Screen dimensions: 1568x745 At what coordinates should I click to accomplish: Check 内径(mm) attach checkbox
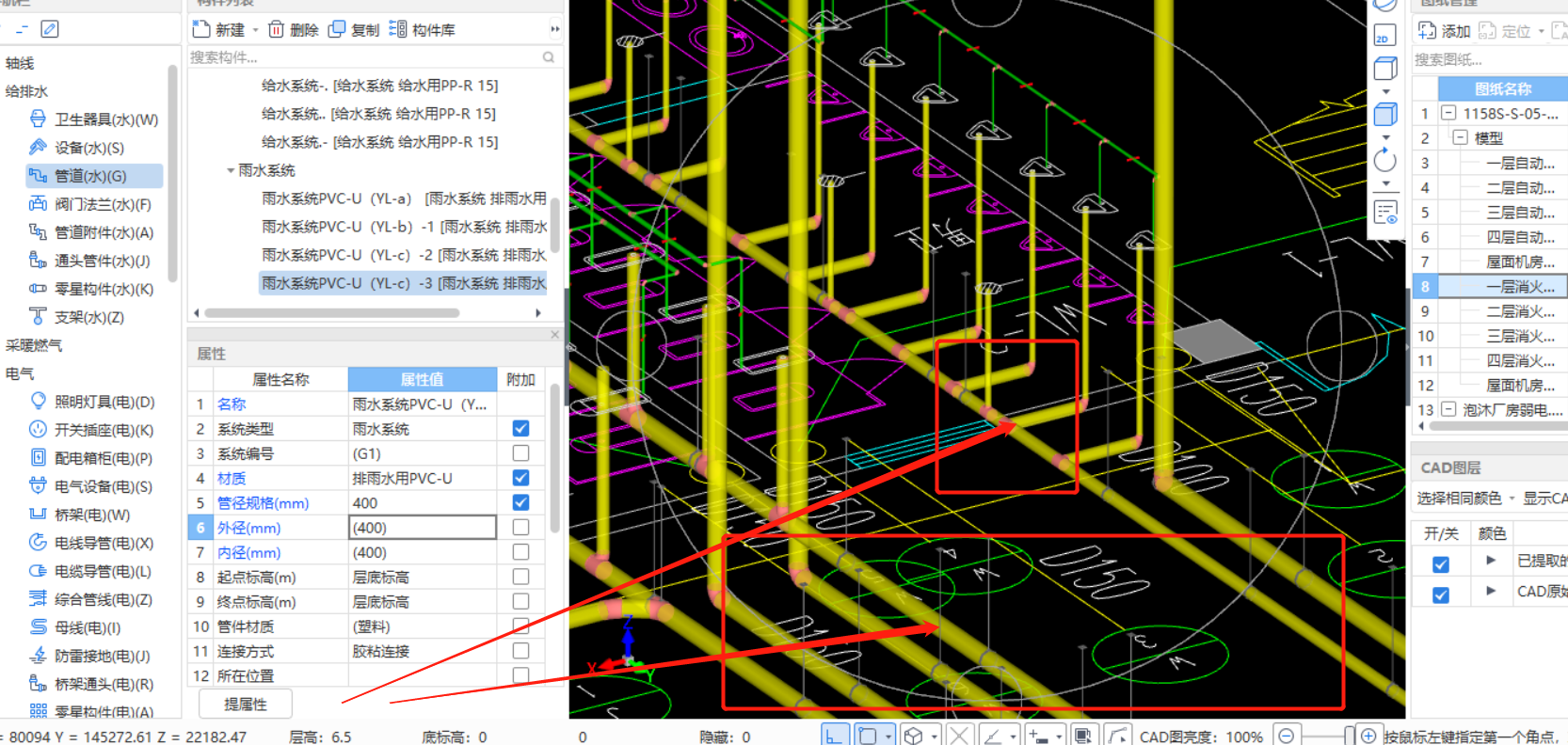pyautogui.click(x=520, y=552)
